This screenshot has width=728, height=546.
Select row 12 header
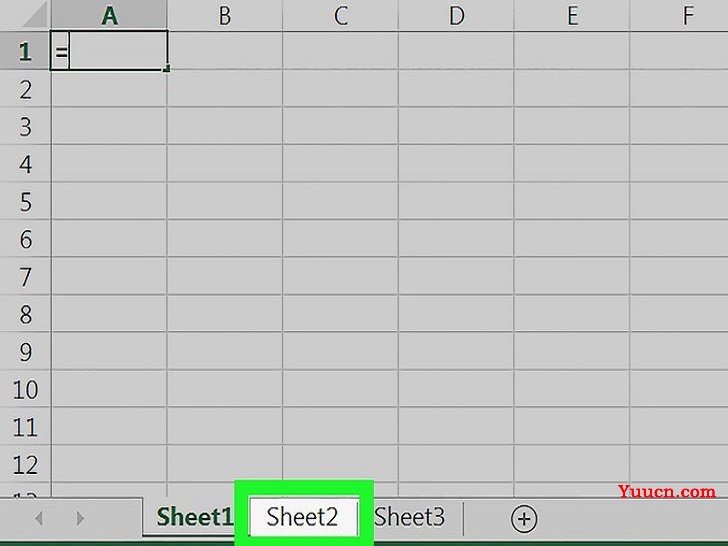click(x=25, y=464)
